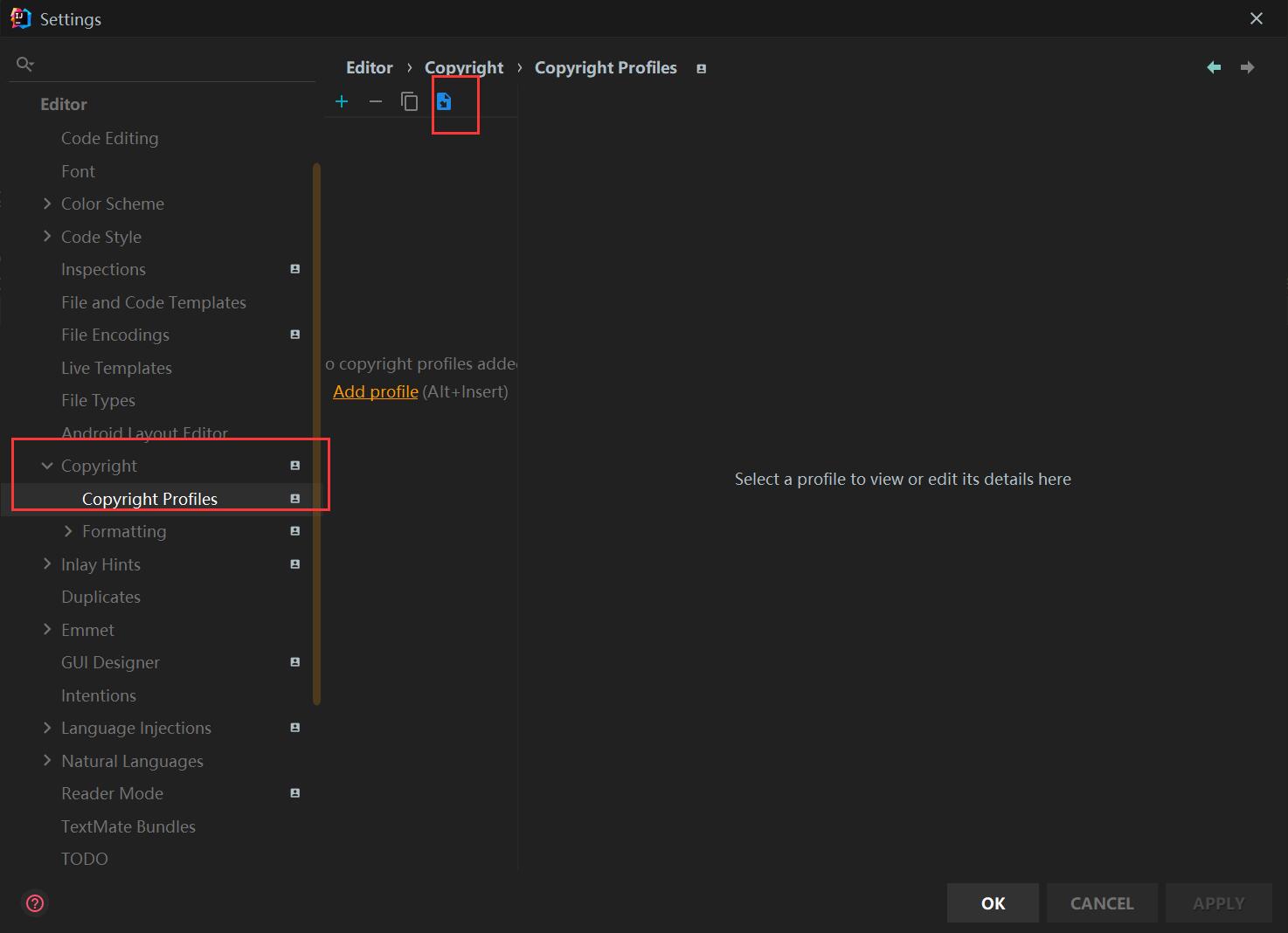The width and height of the screenshot is (1288, 933).
Task: Navigate back with the left arrow
Action: point(1214,67)
